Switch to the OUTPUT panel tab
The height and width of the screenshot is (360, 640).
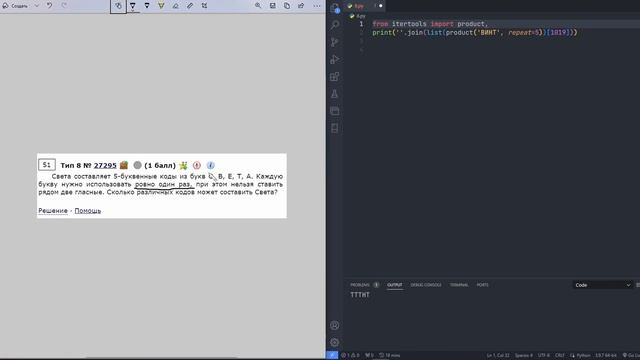point(395,285)
